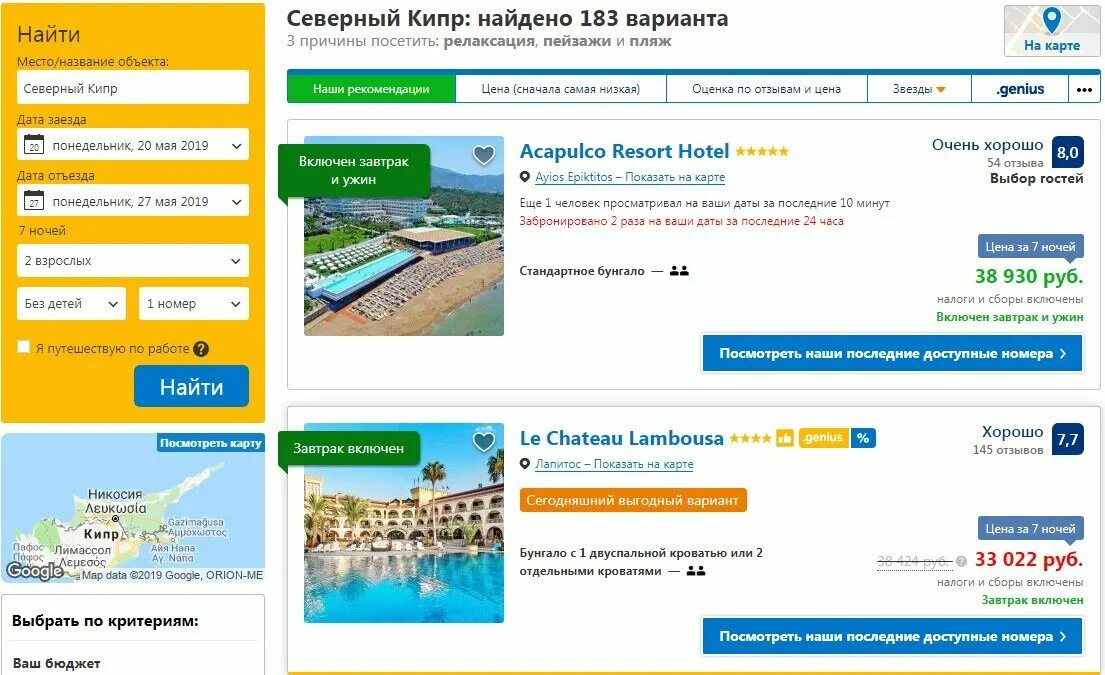
Task: Open 'Ayios Epiktitos – Показать на карте' link
Action: [630, 177]
